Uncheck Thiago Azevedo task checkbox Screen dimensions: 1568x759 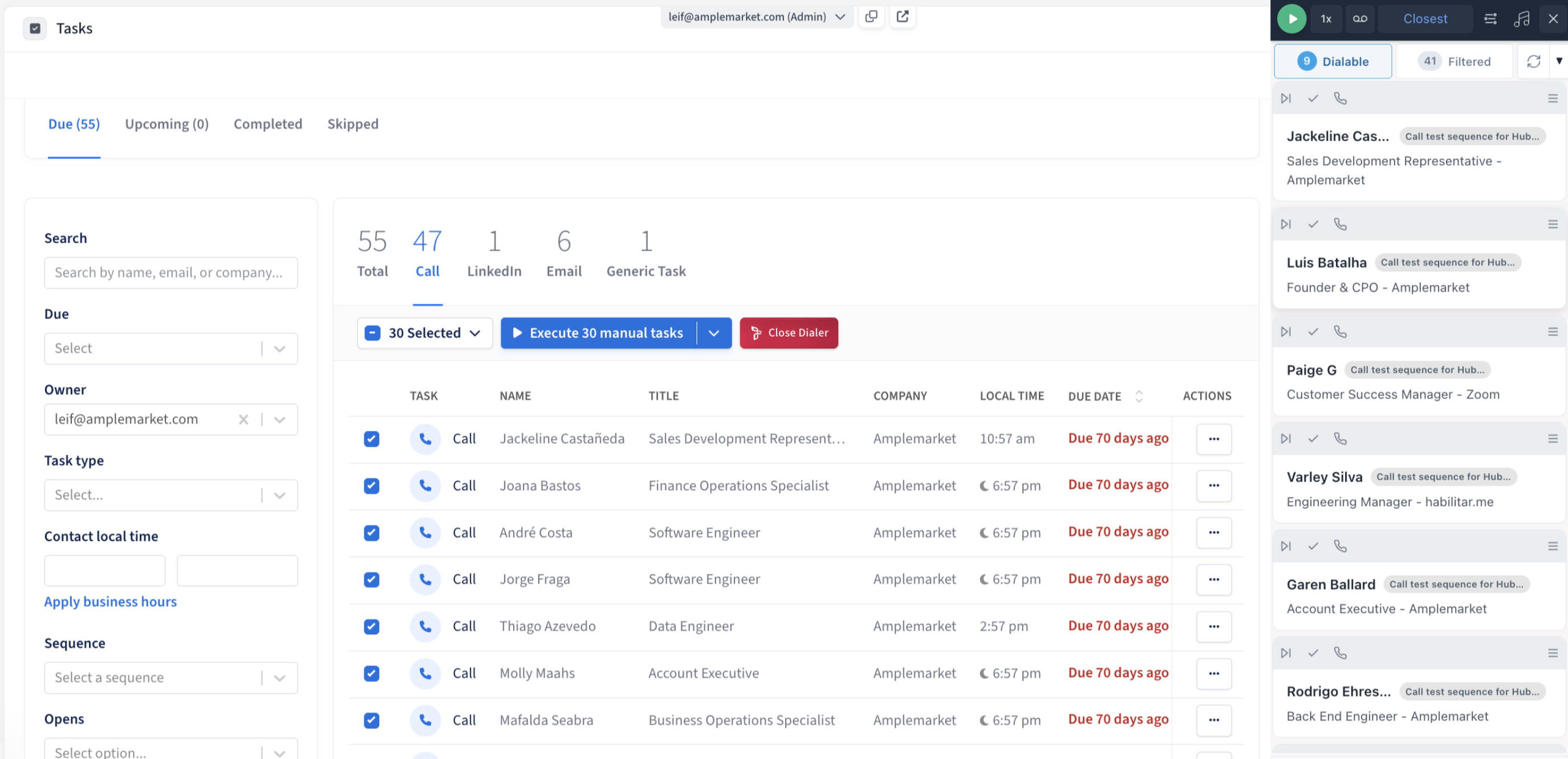(x=371, y=626)
